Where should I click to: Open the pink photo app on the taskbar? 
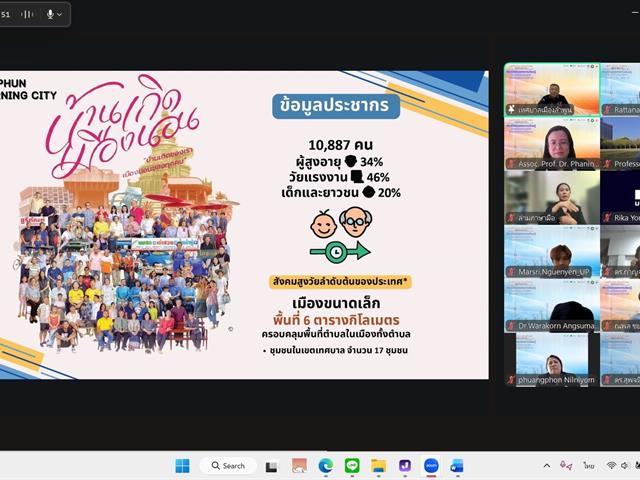299,466
